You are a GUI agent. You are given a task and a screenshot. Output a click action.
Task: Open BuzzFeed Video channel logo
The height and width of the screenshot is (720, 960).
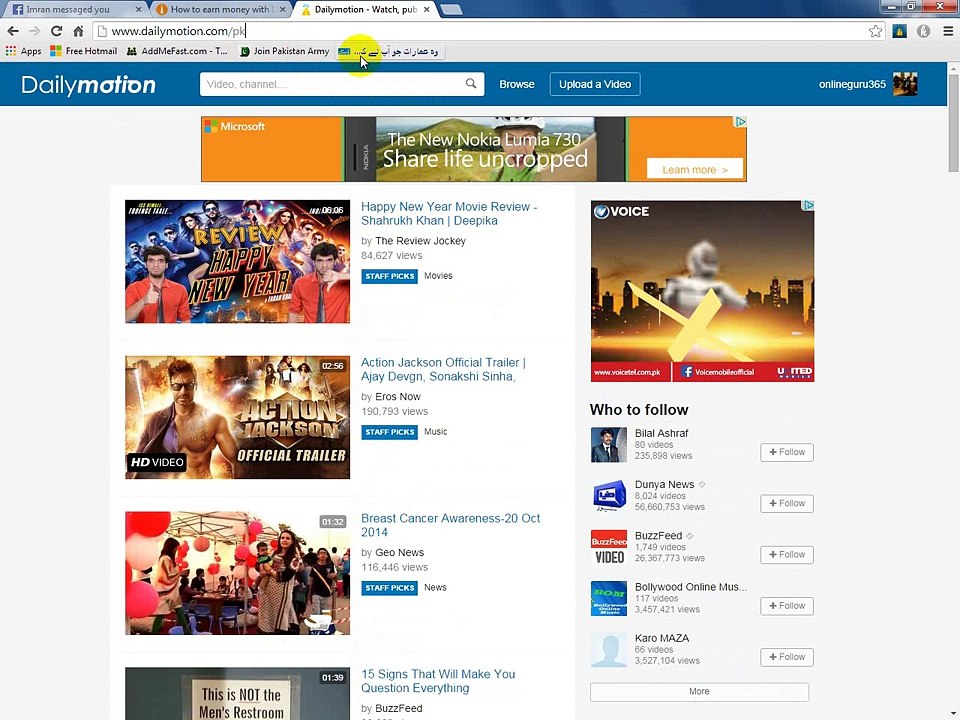click(x=609, y=547)
